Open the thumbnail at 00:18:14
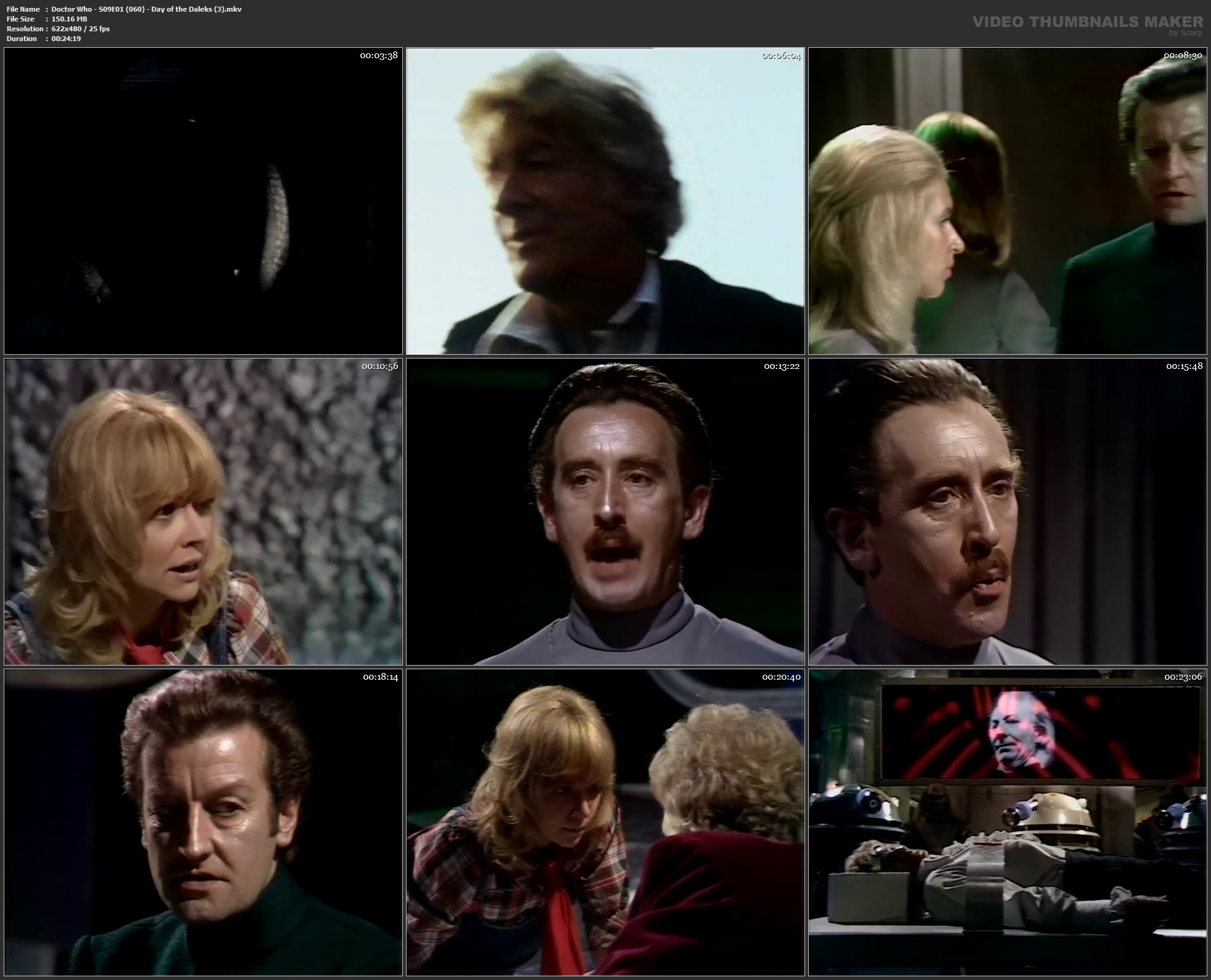This screenshot has width=1211, height=980. tap(203, 822)
